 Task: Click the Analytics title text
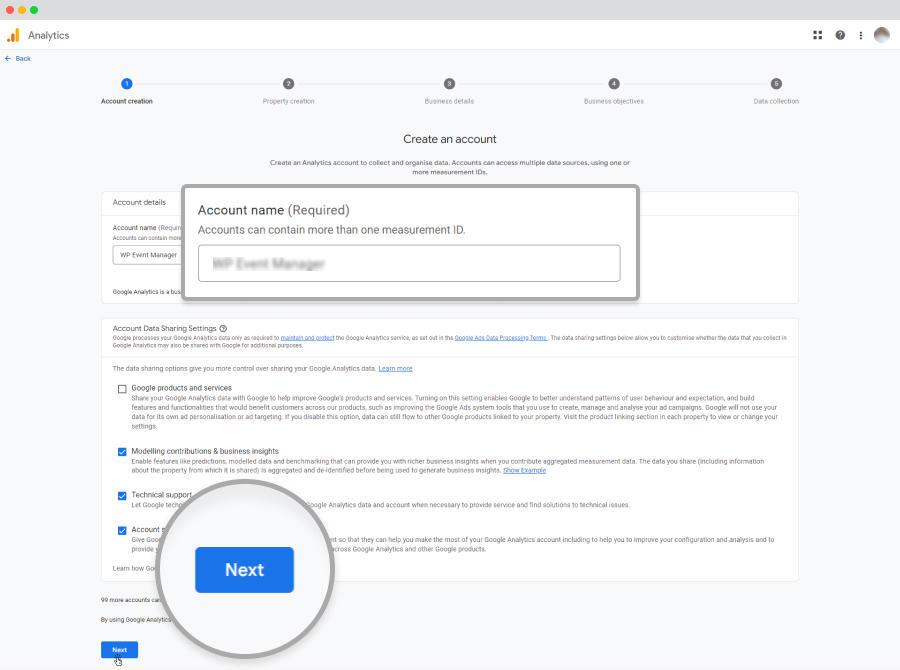[x=49, y=36]
